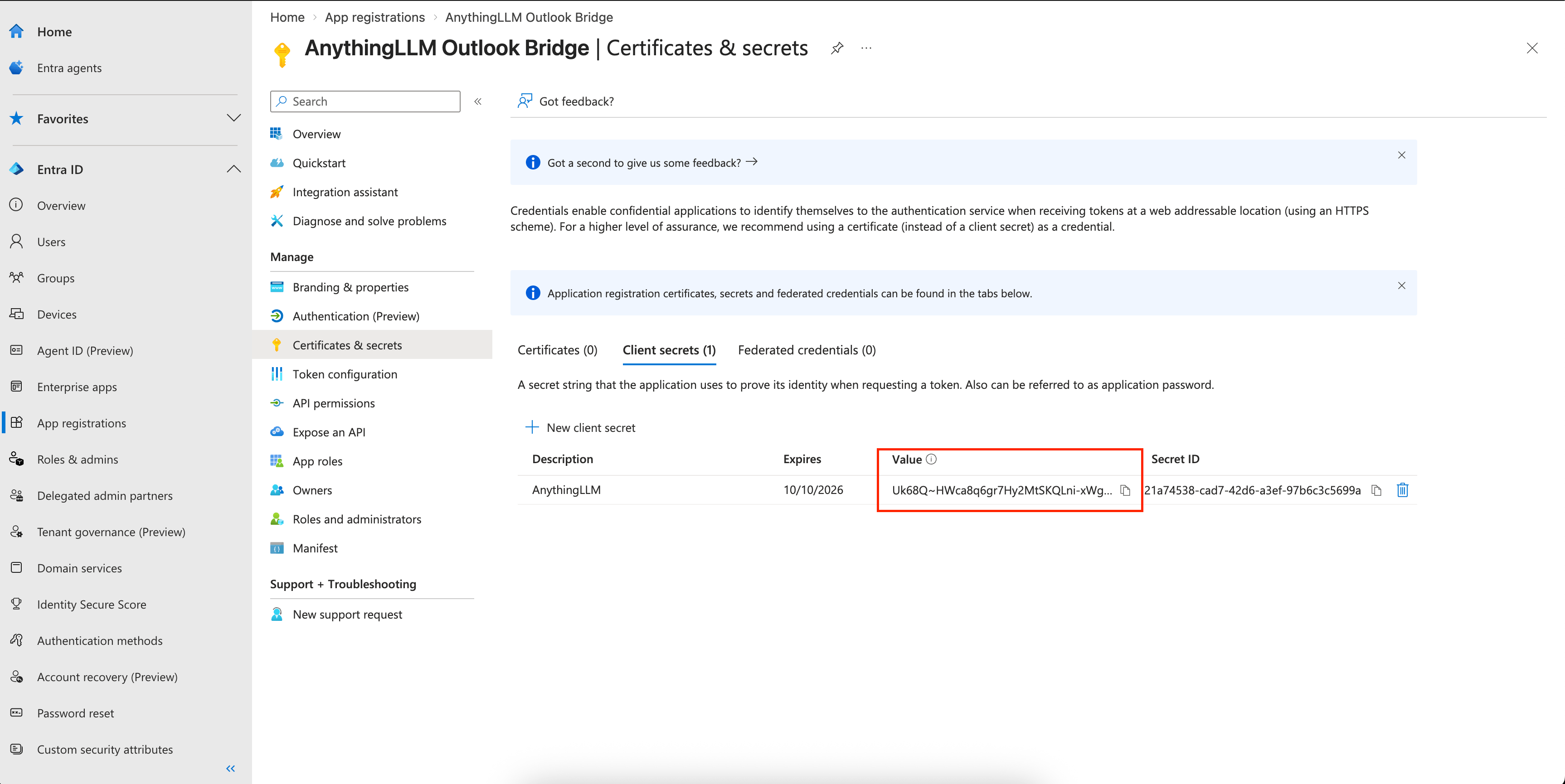This screenshot has width=1565, height=784.
Task: Pin the Certificates & secrets page
Action: pyautogui.click(x=837, y=48)
